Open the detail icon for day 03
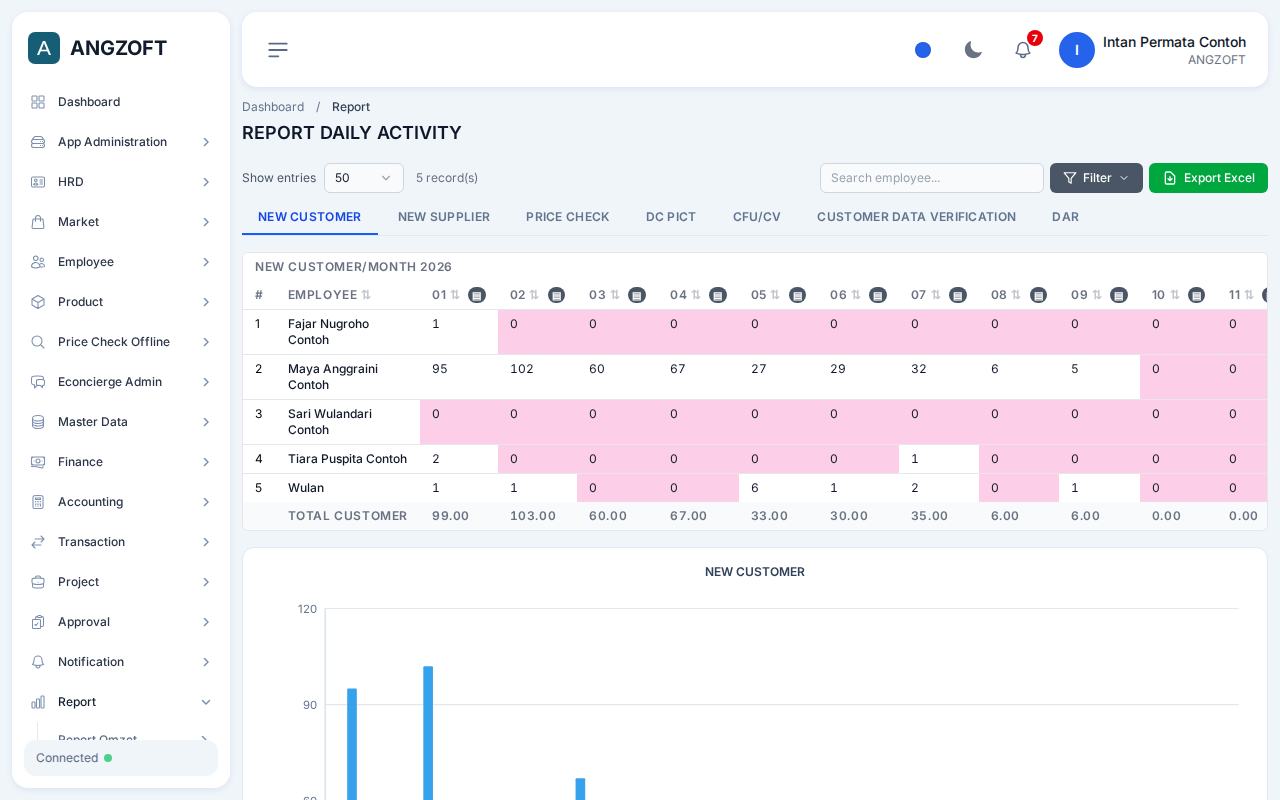Screen dimensions: 1280x800 (637, 295)
